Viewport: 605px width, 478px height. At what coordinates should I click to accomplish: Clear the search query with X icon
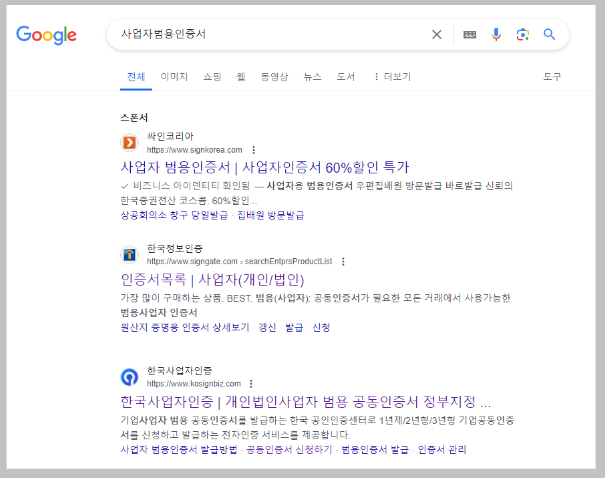436,35
